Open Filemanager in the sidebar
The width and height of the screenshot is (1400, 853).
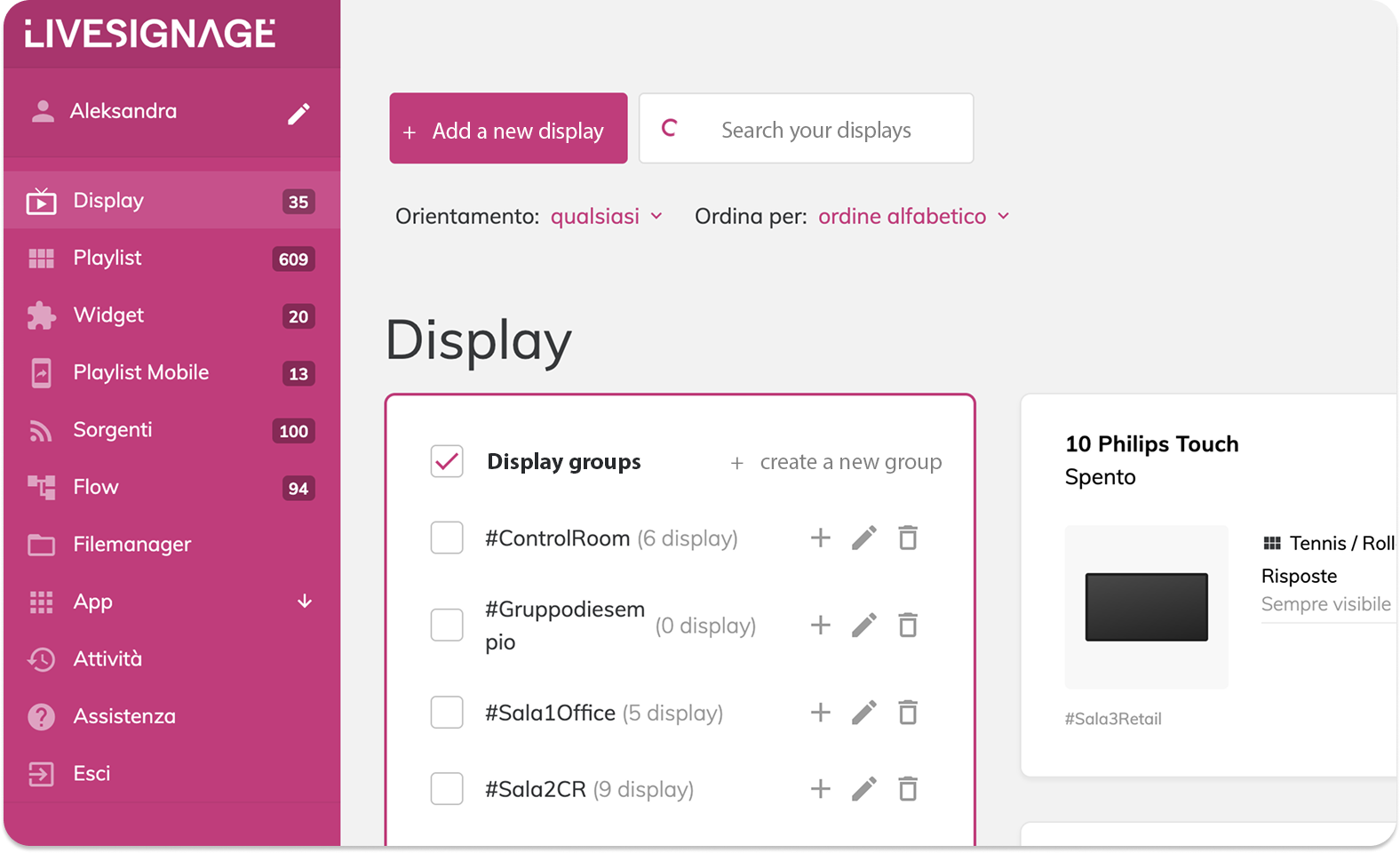(x=172, y=545)
